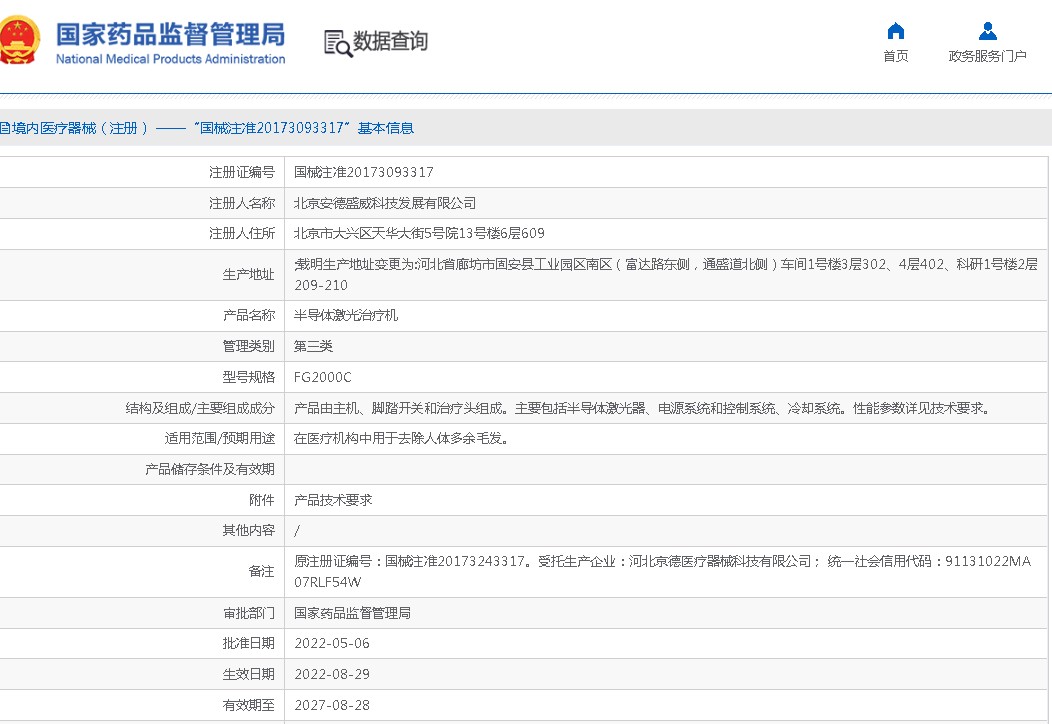Open the 政务服务门户 text link

click(987, 56)
